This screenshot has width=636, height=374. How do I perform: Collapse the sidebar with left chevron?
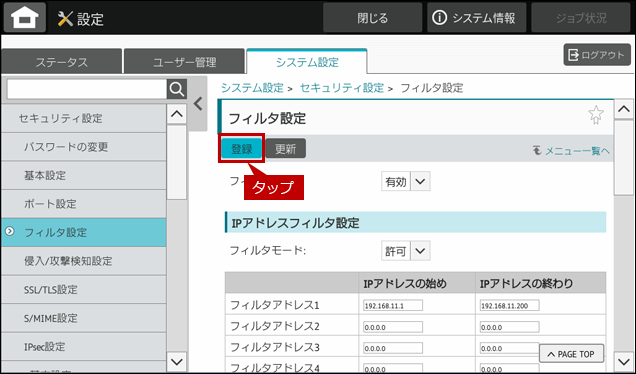click(x=198, y=104)
